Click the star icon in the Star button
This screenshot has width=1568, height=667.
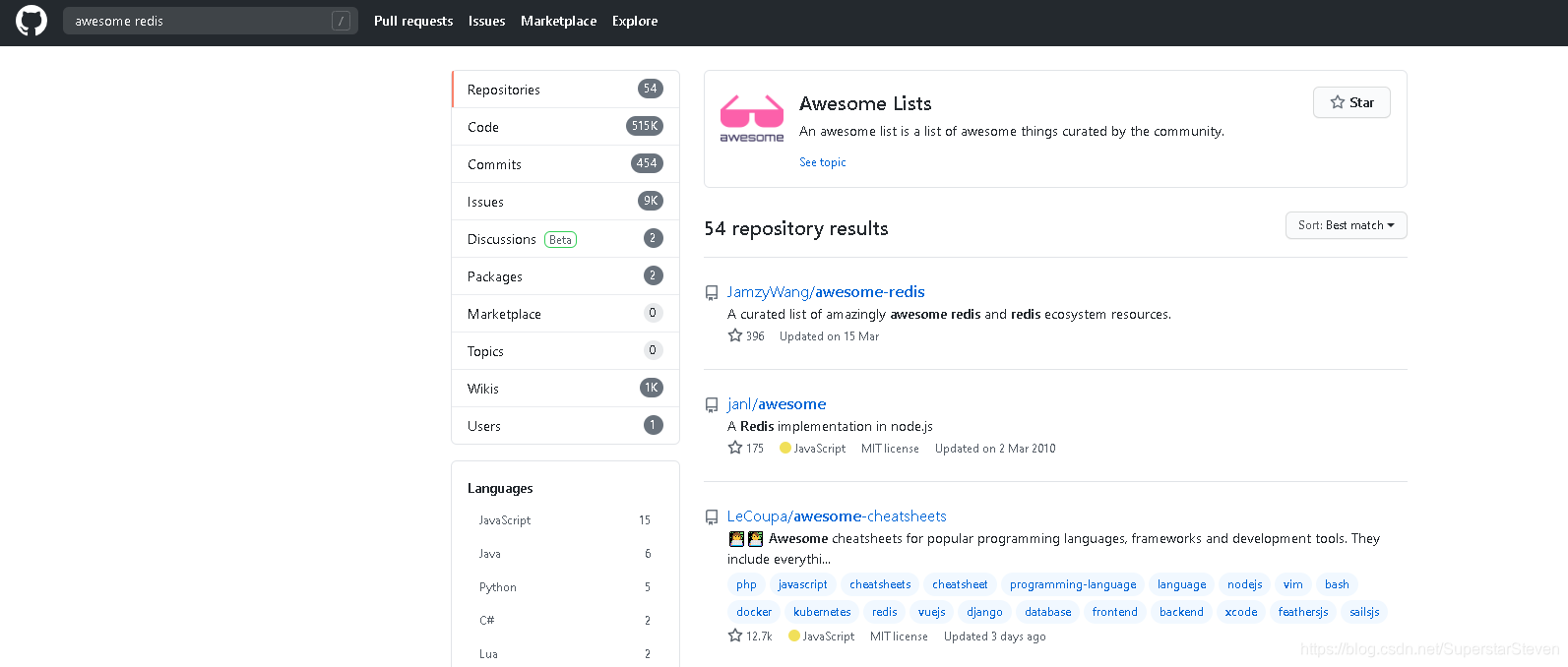(x=1338, y=102)
